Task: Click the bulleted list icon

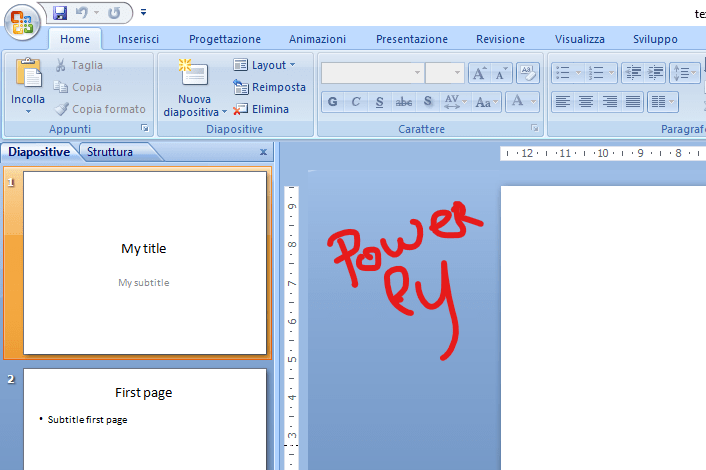Action: (563, 73)
